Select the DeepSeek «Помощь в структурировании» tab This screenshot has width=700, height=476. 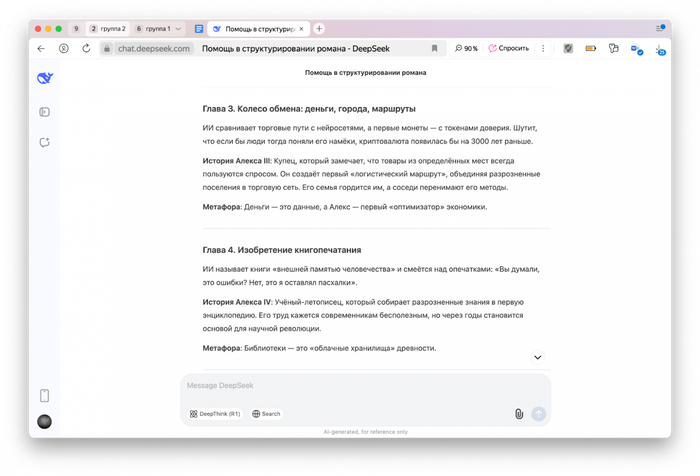[257, 29]
